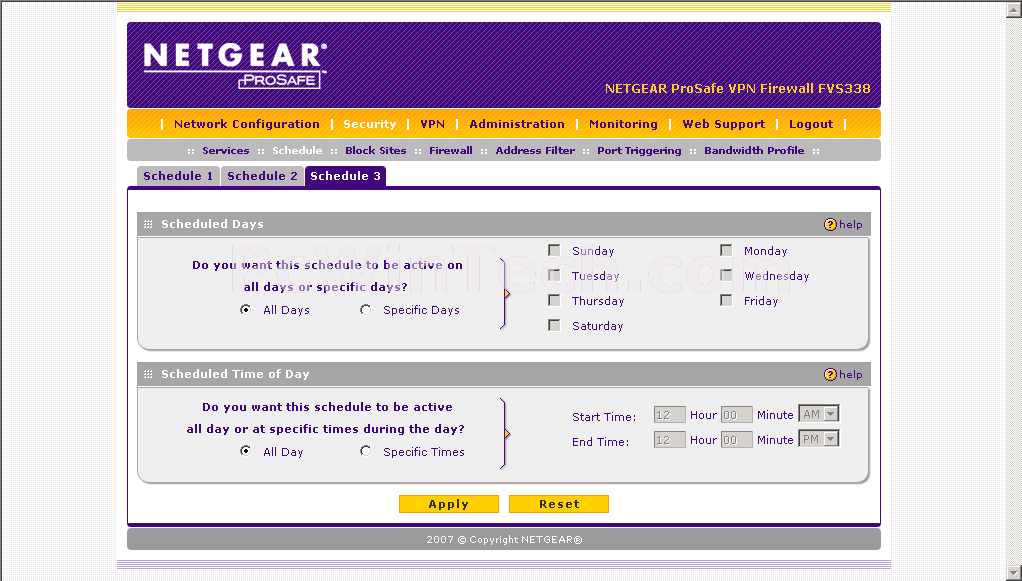Switch to the Schedule 1 tab
The height and width of the screenshot is (581, 1022).
tap(178, 176)
